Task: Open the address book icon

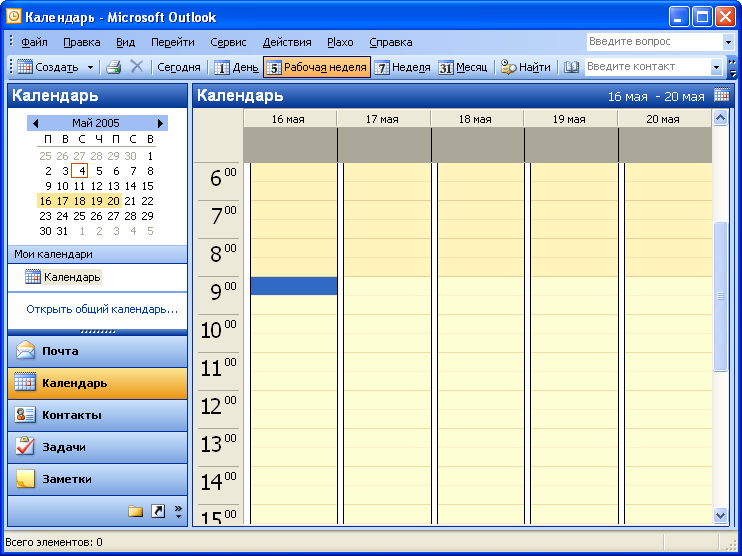Action: click(572, 67)
